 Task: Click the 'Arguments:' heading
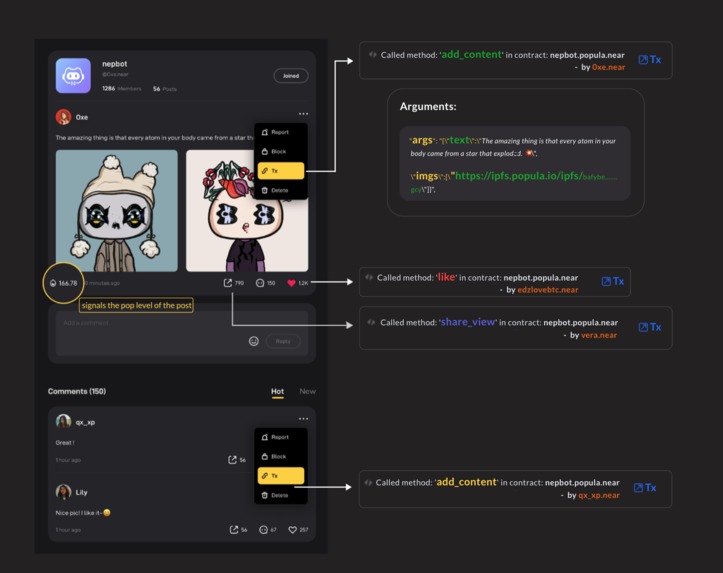[x=428, y=106]
